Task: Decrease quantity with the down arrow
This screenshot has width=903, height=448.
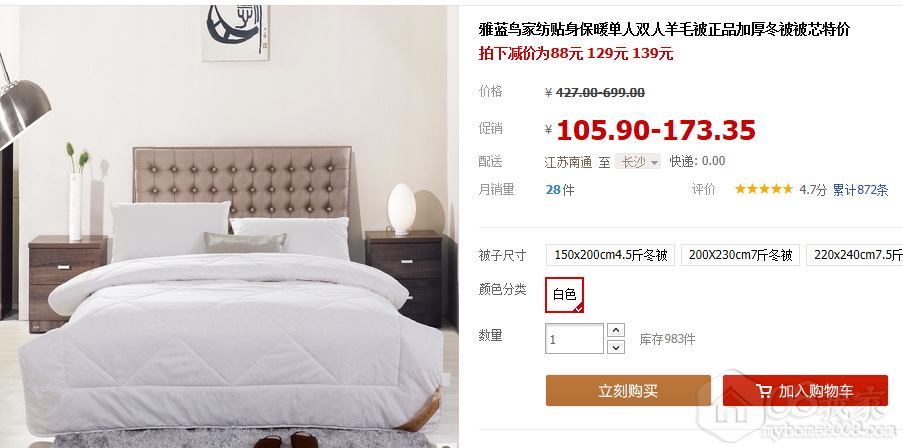Action: [x=616, y=347]
